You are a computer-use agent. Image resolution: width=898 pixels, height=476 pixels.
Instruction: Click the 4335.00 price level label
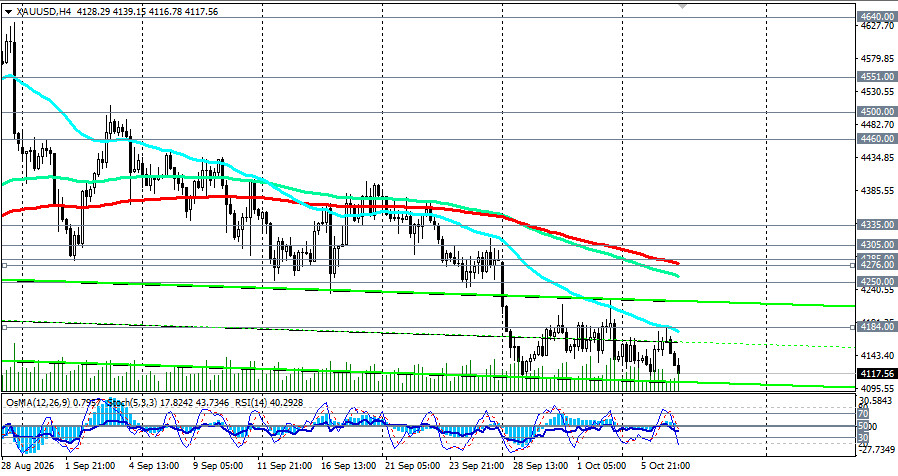[877, 225]
